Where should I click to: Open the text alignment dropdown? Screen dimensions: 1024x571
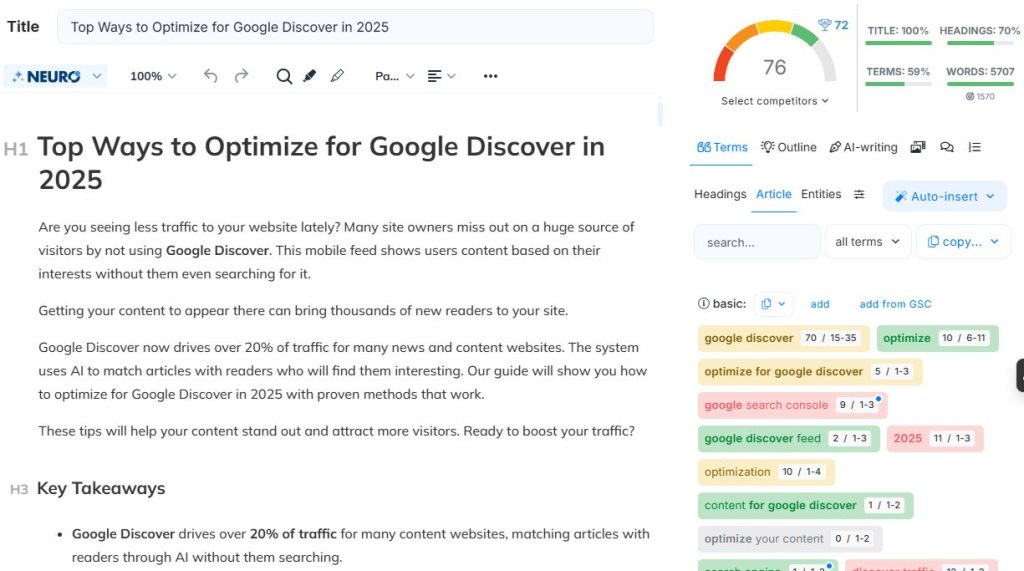(441, 76)
